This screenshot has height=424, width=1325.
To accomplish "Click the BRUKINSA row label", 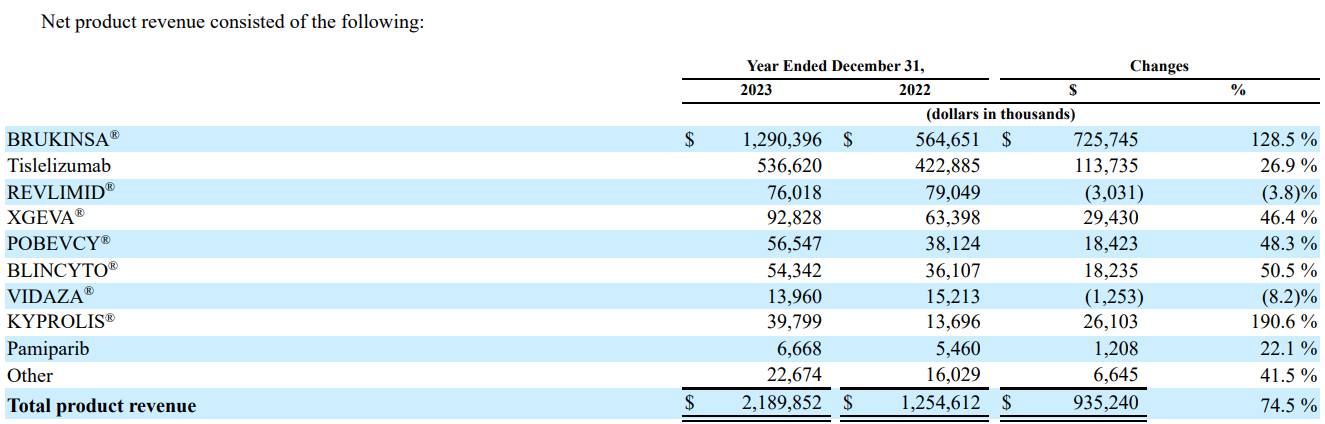I will [x=64, y=140].
